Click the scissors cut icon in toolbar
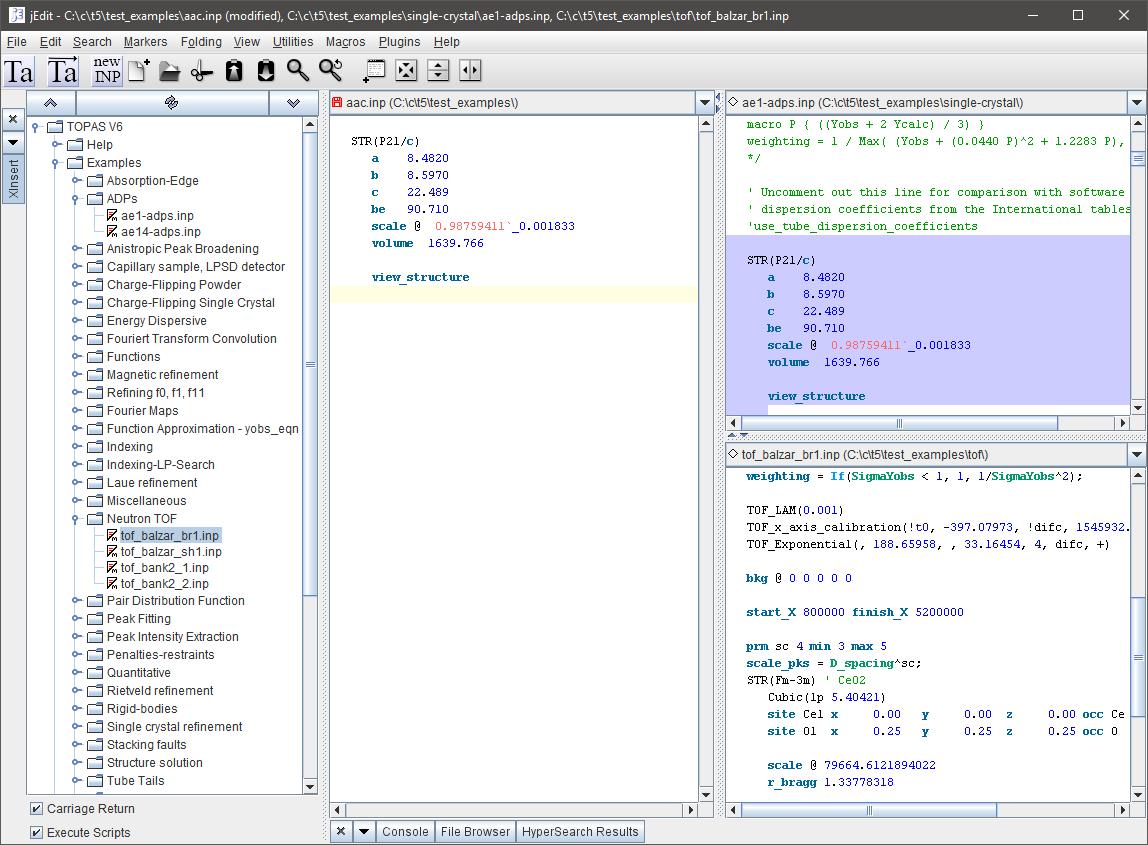This screenshot has height=845, width=1148. (202, 71)
